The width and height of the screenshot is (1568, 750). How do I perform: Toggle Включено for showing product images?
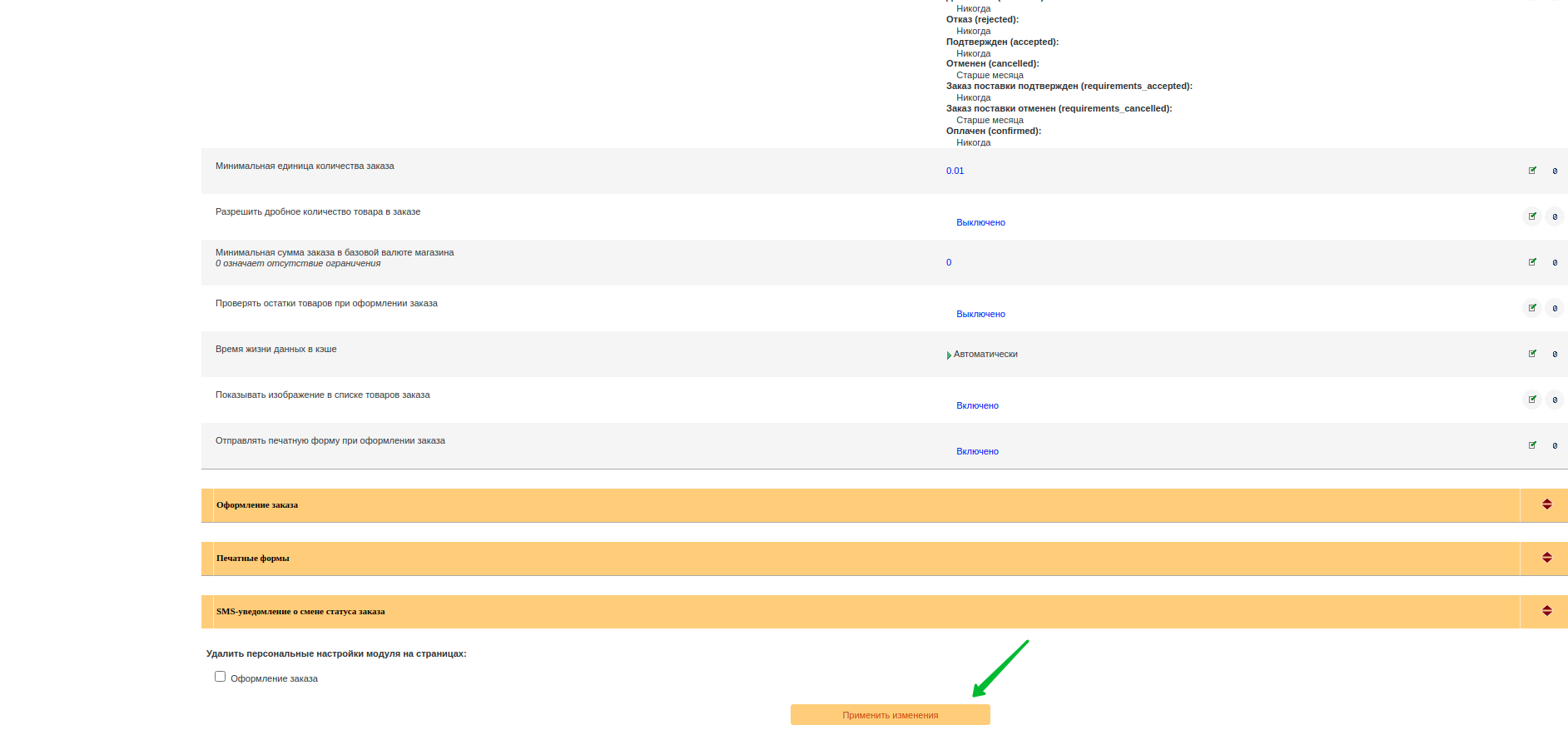pyautogui.click(x=977, y=405)
